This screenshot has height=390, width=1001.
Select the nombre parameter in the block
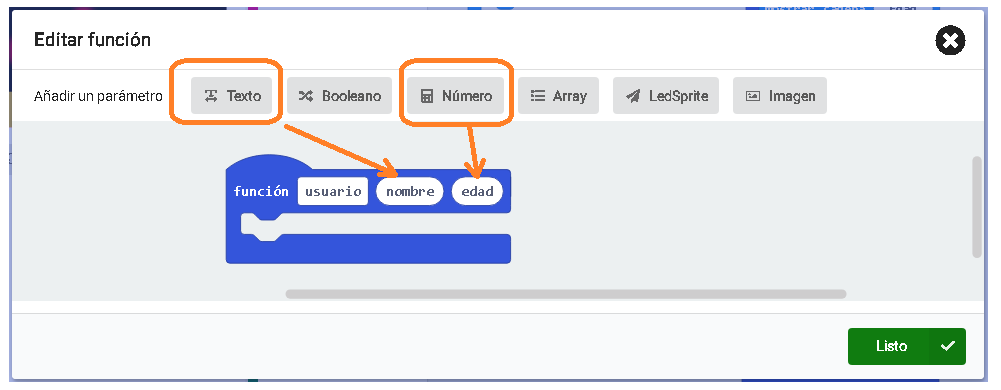pos(409,191)
